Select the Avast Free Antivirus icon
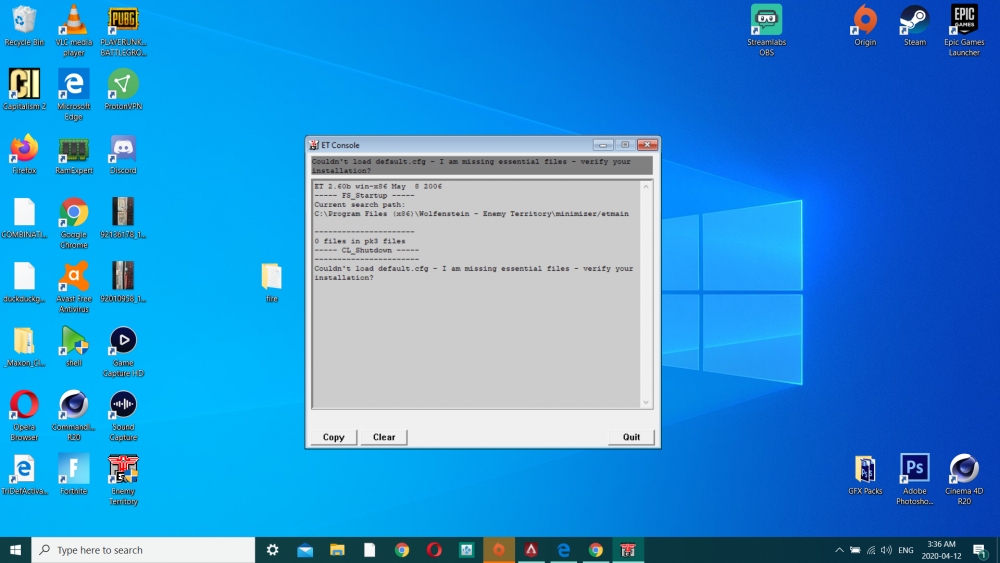1000x563 pixels. click(74, 287)
